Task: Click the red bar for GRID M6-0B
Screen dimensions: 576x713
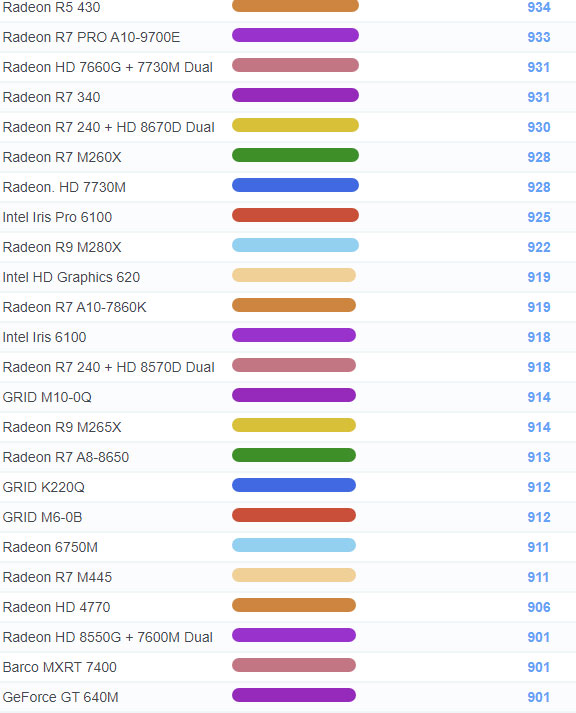Action: pyautogui.click(x=294, y=515)
